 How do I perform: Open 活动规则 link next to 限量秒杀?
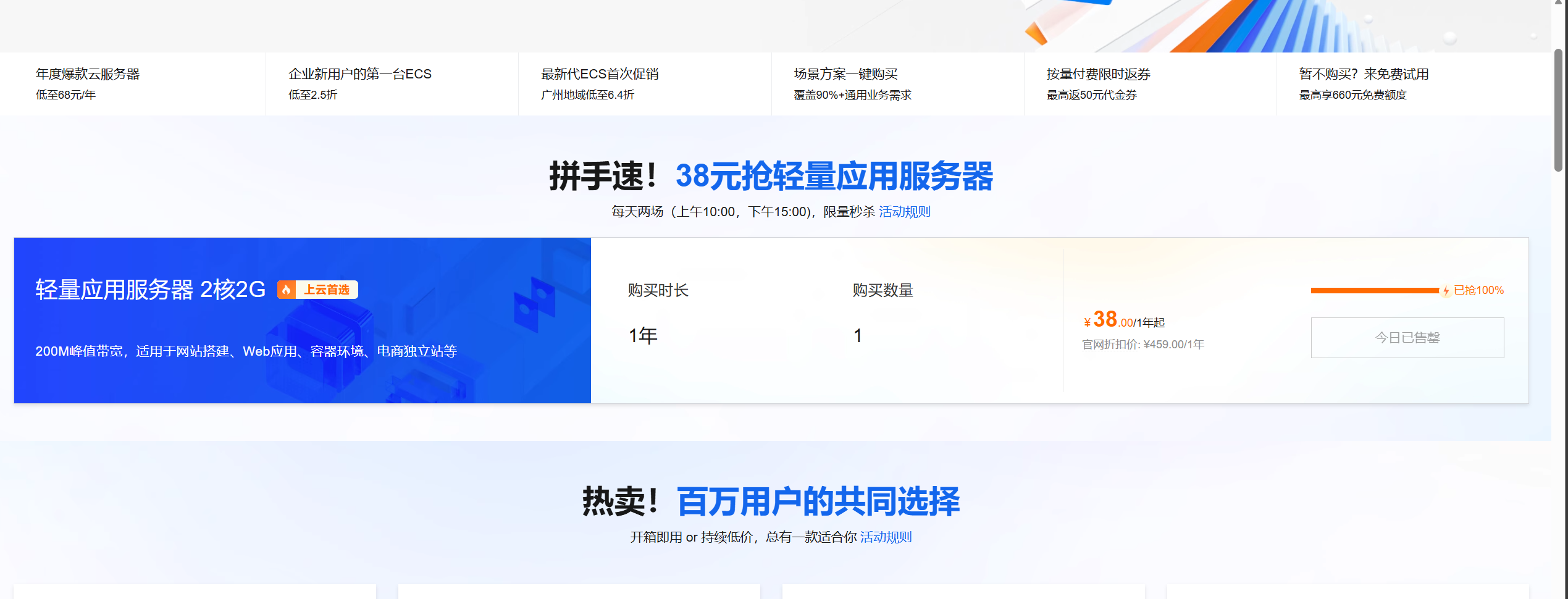tap(904, 212)
